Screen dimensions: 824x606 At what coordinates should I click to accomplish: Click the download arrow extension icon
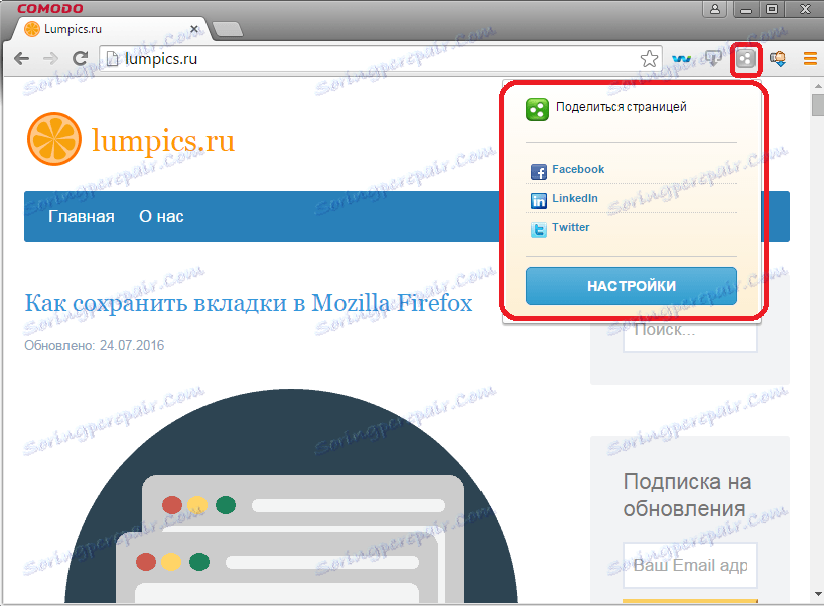[x=713, y=58]
